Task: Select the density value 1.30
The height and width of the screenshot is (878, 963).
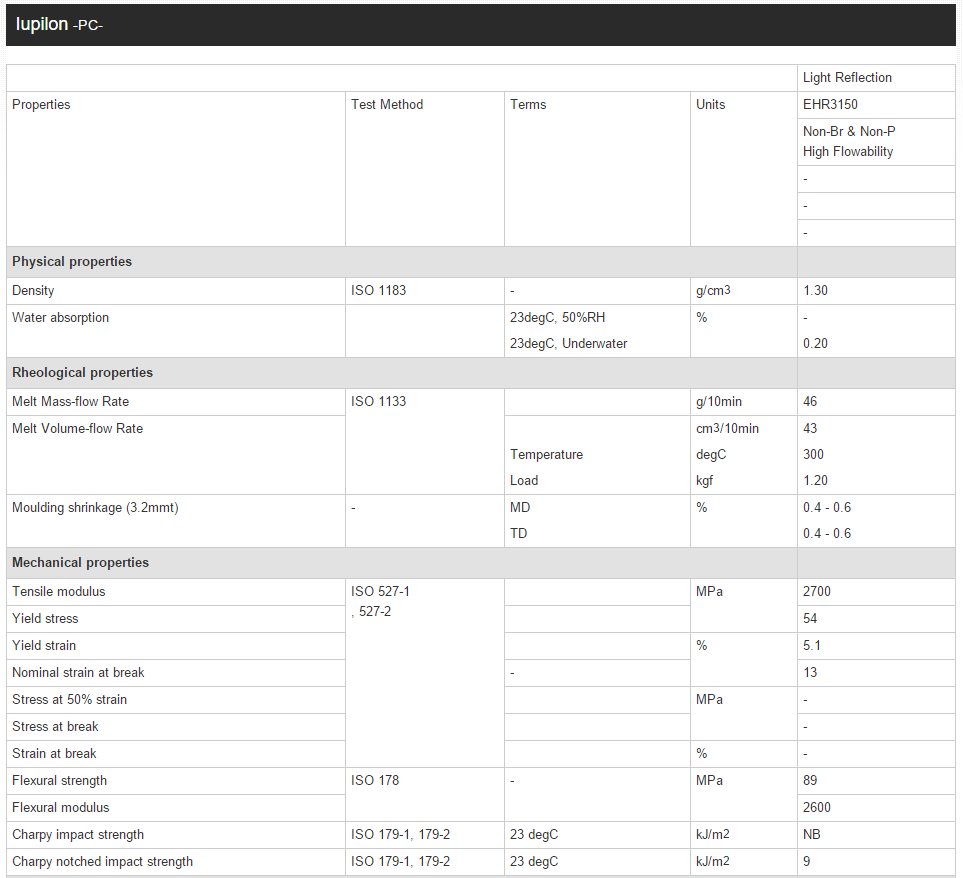Action: (x=815, y=290)
